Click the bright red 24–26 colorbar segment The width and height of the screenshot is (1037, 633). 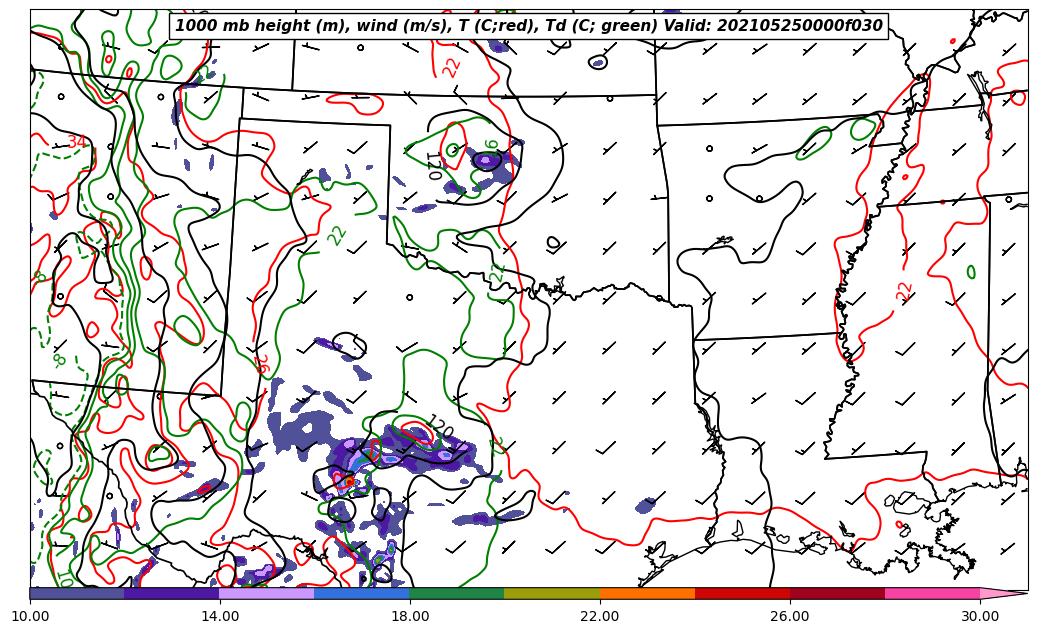pyautogui.click(x=742, y=593)
